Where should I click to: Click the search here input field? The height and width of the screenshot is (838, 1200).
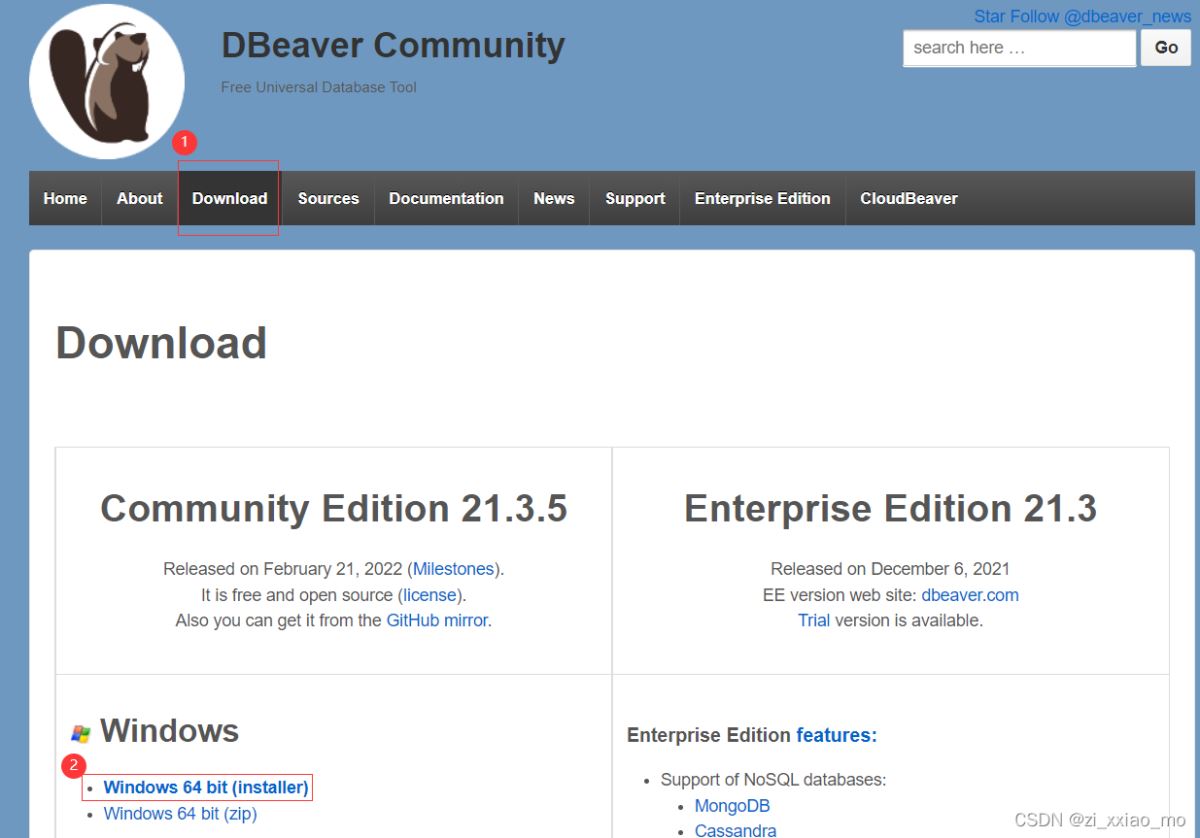point(1019,48)
